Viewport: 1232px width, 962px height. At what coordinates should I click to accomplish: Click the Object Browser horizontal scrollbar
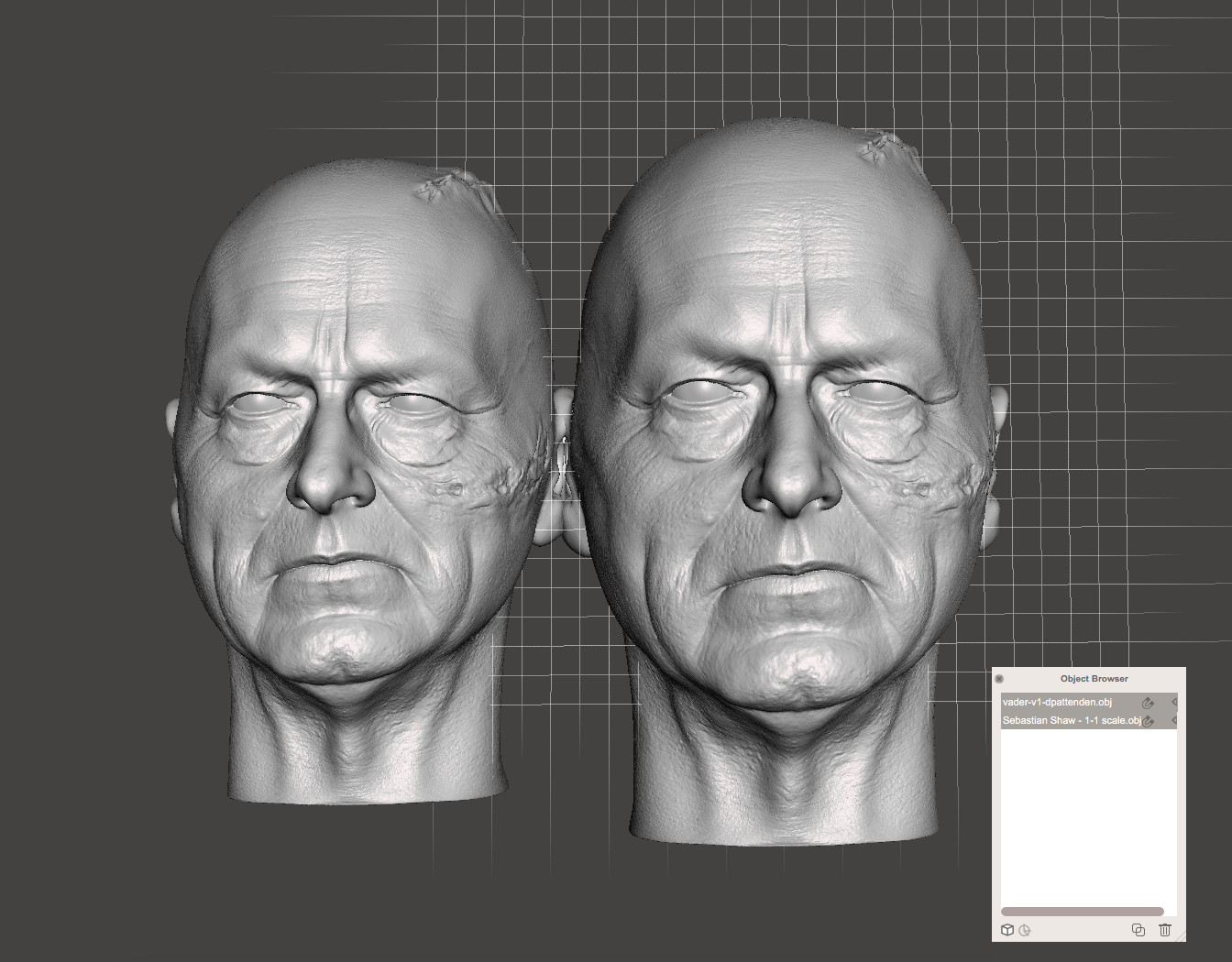1083,912
